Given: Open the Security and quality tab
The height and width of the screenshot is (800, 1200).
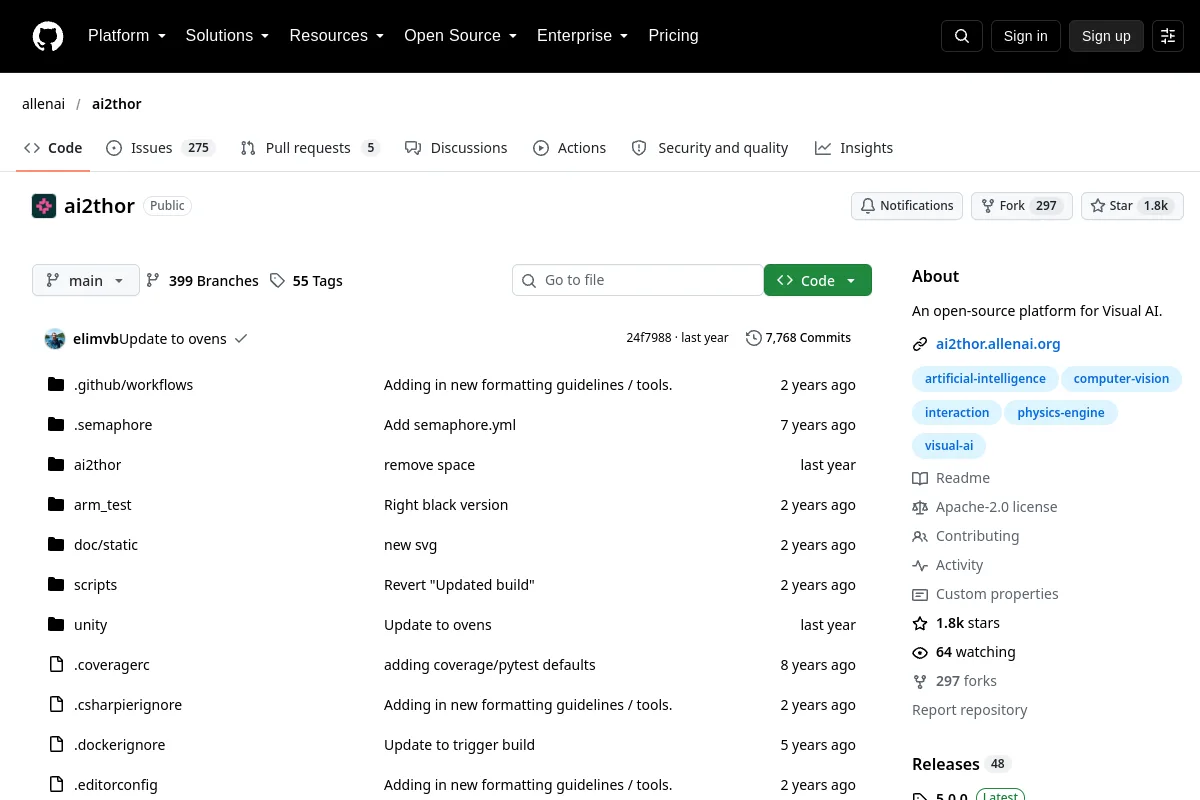Looking at the screenshot, I should (x=710, y=148).
